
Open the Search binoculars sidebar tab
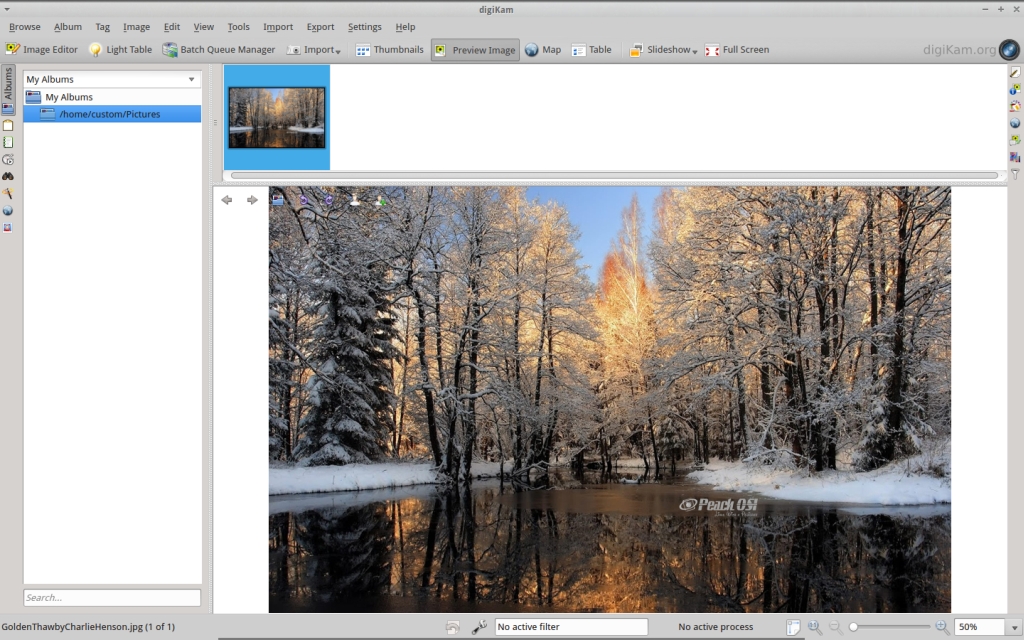click(x=8, y=177)
